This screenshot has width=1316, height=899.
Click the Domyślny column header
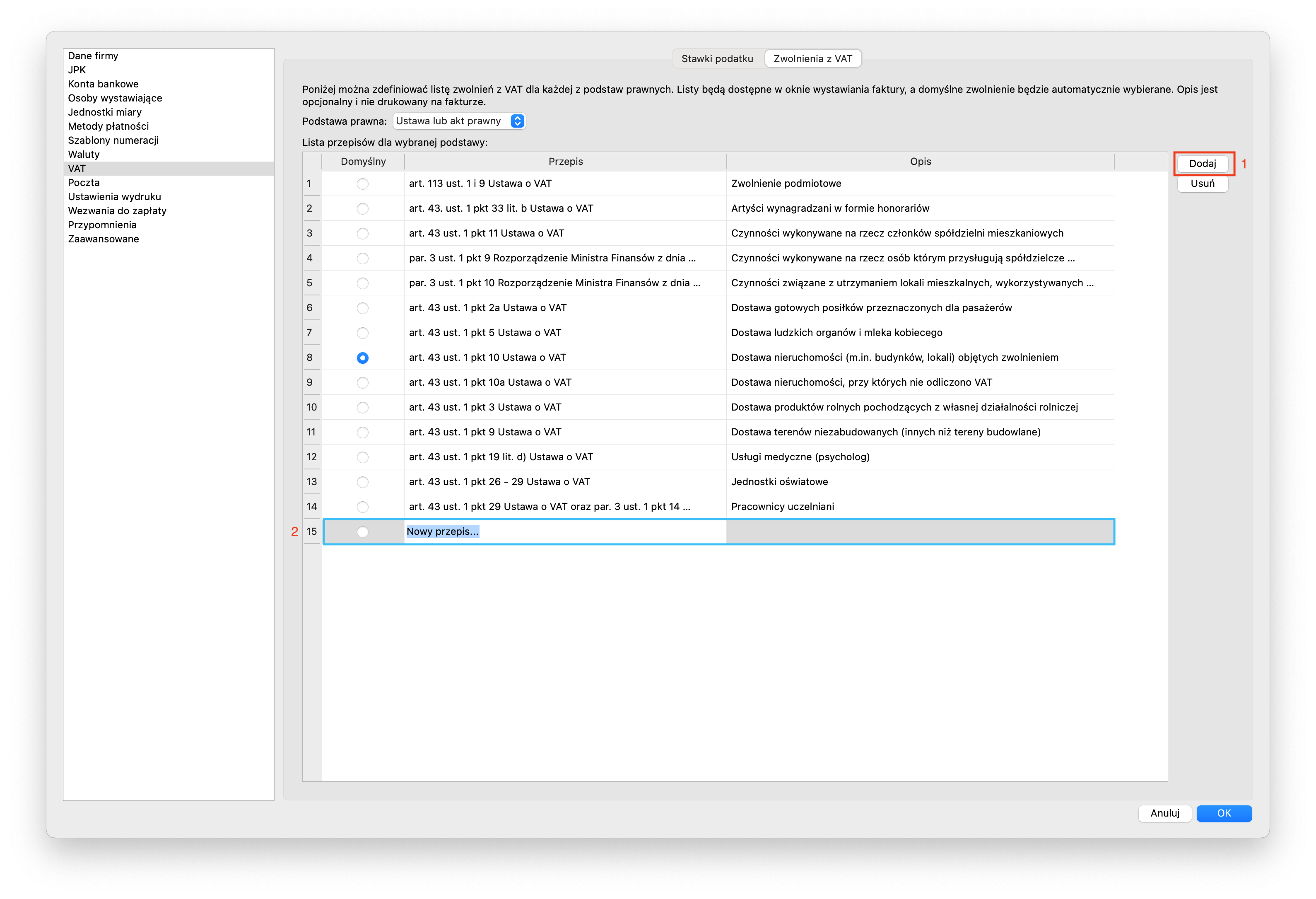point(363,162)
